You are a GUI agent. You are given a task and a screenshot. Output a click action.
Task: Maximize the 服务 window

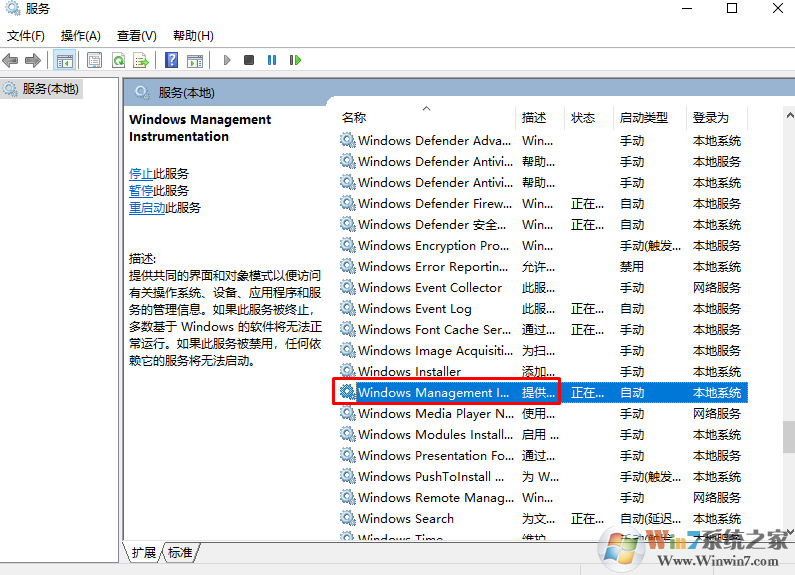pos(732,8)
